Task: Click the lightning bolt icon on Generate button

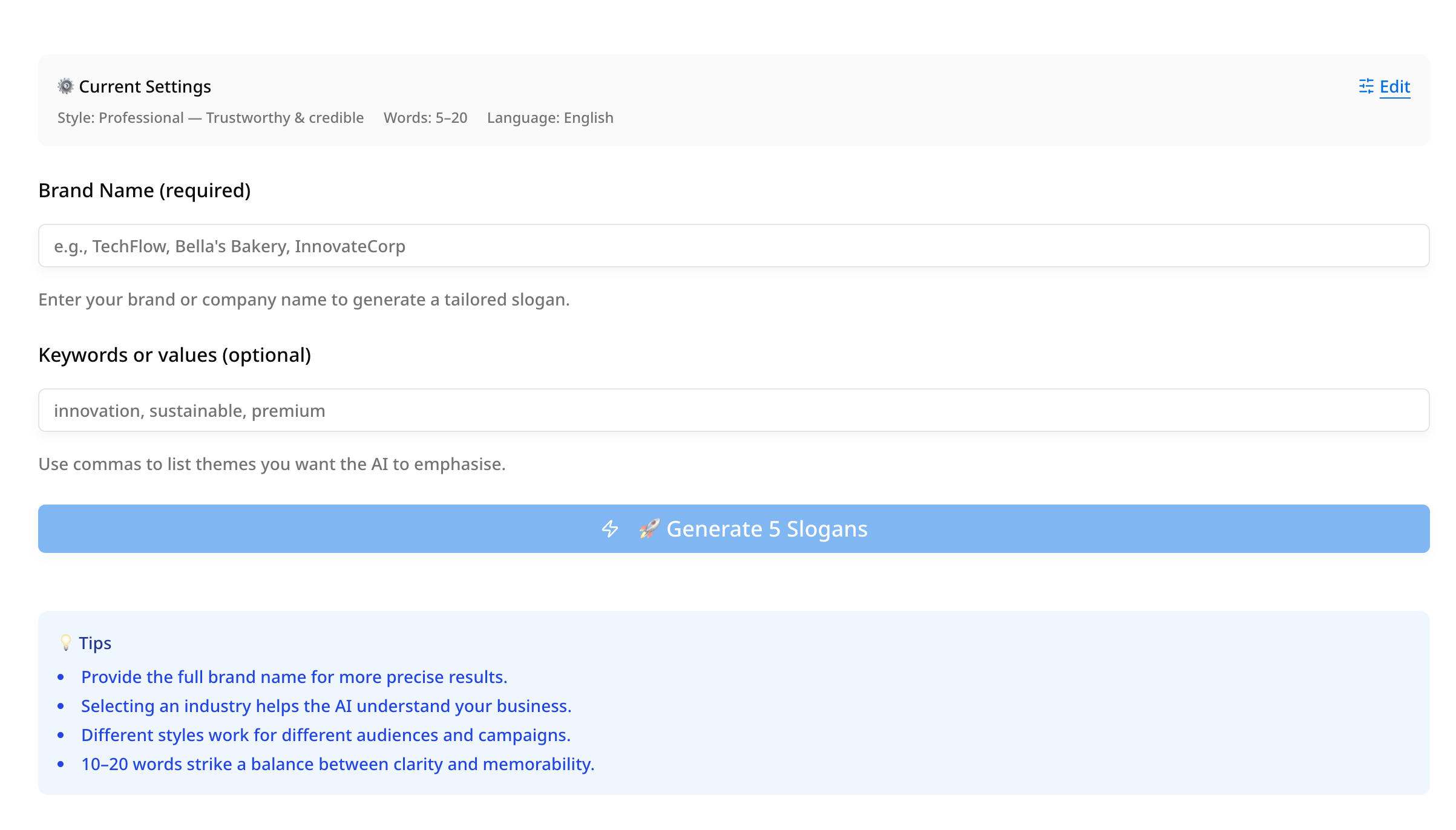Action: click(x=610, y=529)
